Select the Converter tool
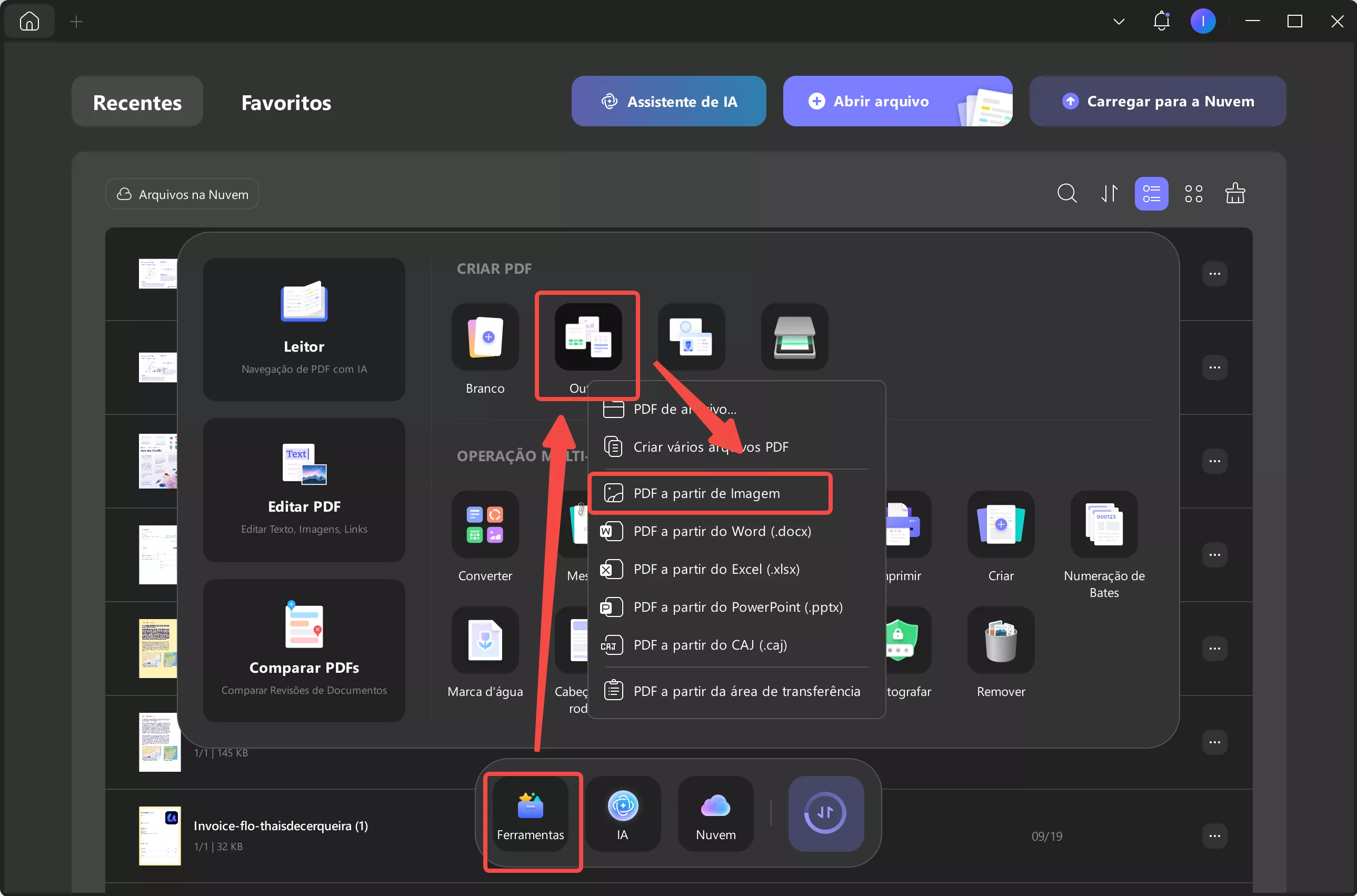This screenshot has width=1357, height=896. pos(484,524)
